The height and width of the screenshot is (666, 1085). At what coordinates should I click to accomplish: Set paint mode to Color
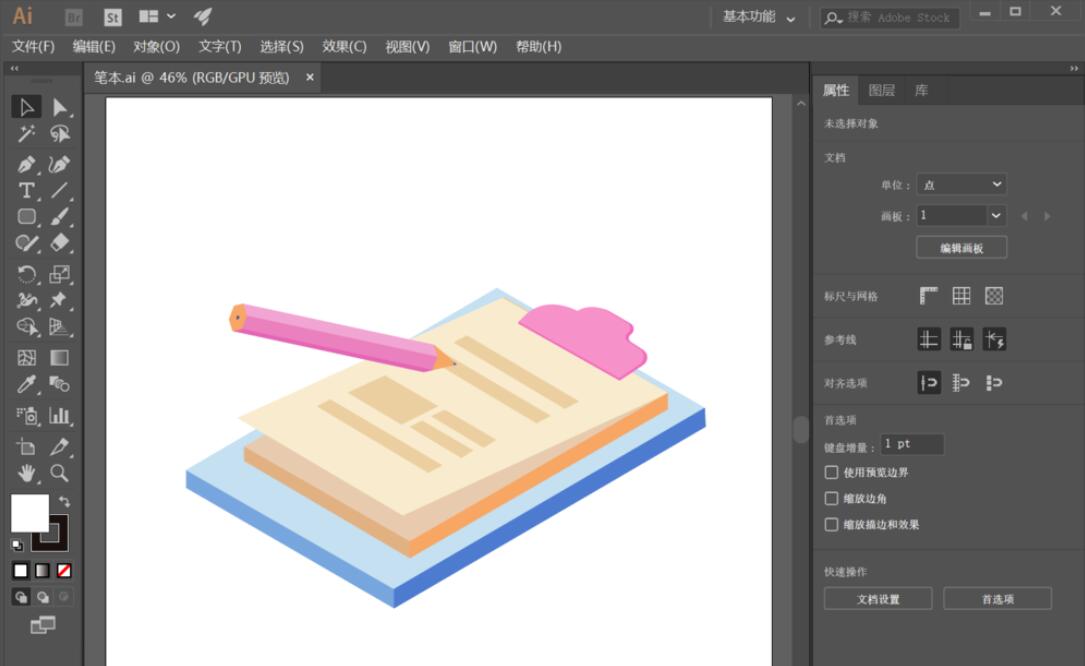[21, 570]
